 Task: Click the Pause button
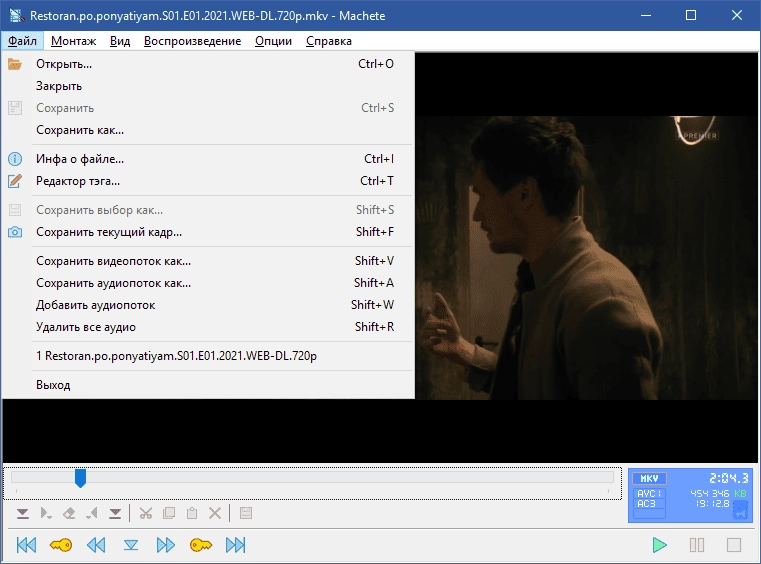click(697, 545)
